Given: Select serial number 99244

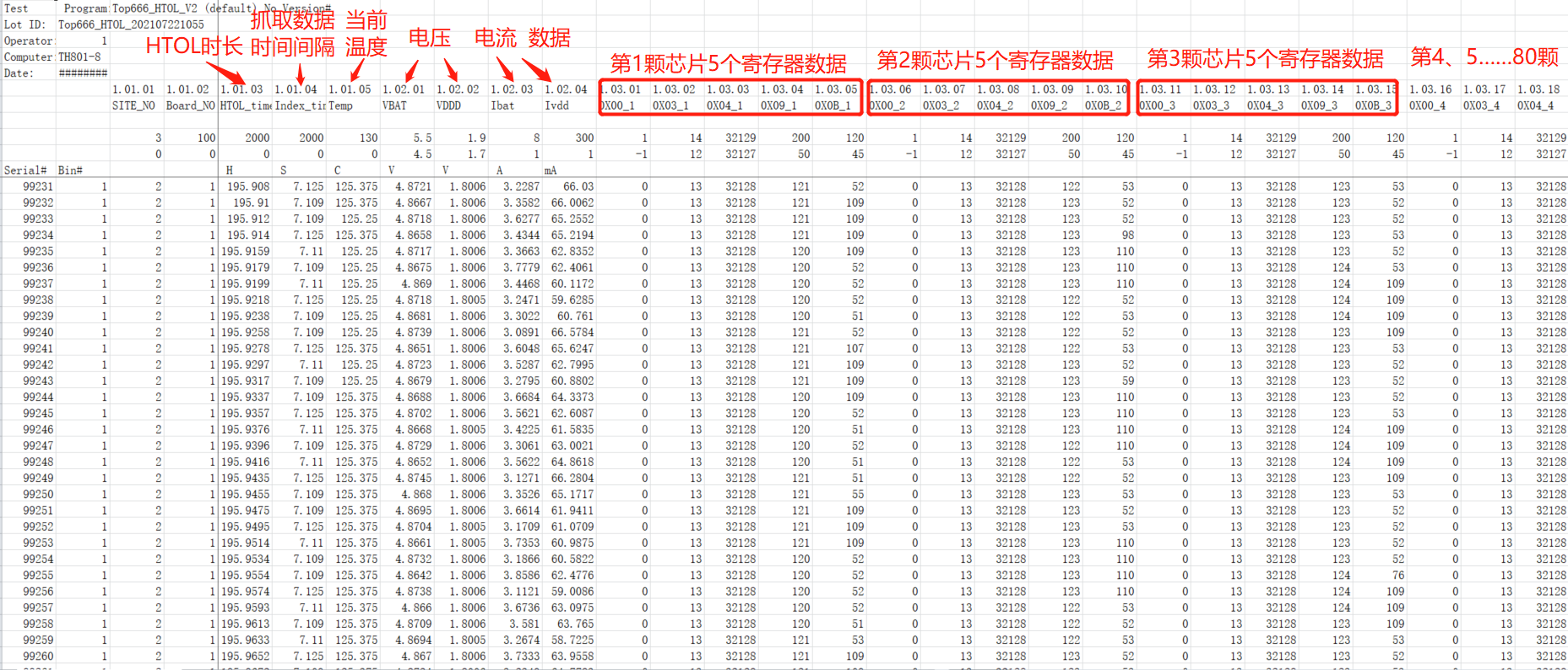Looking at the screenshot, I should 38,397.
